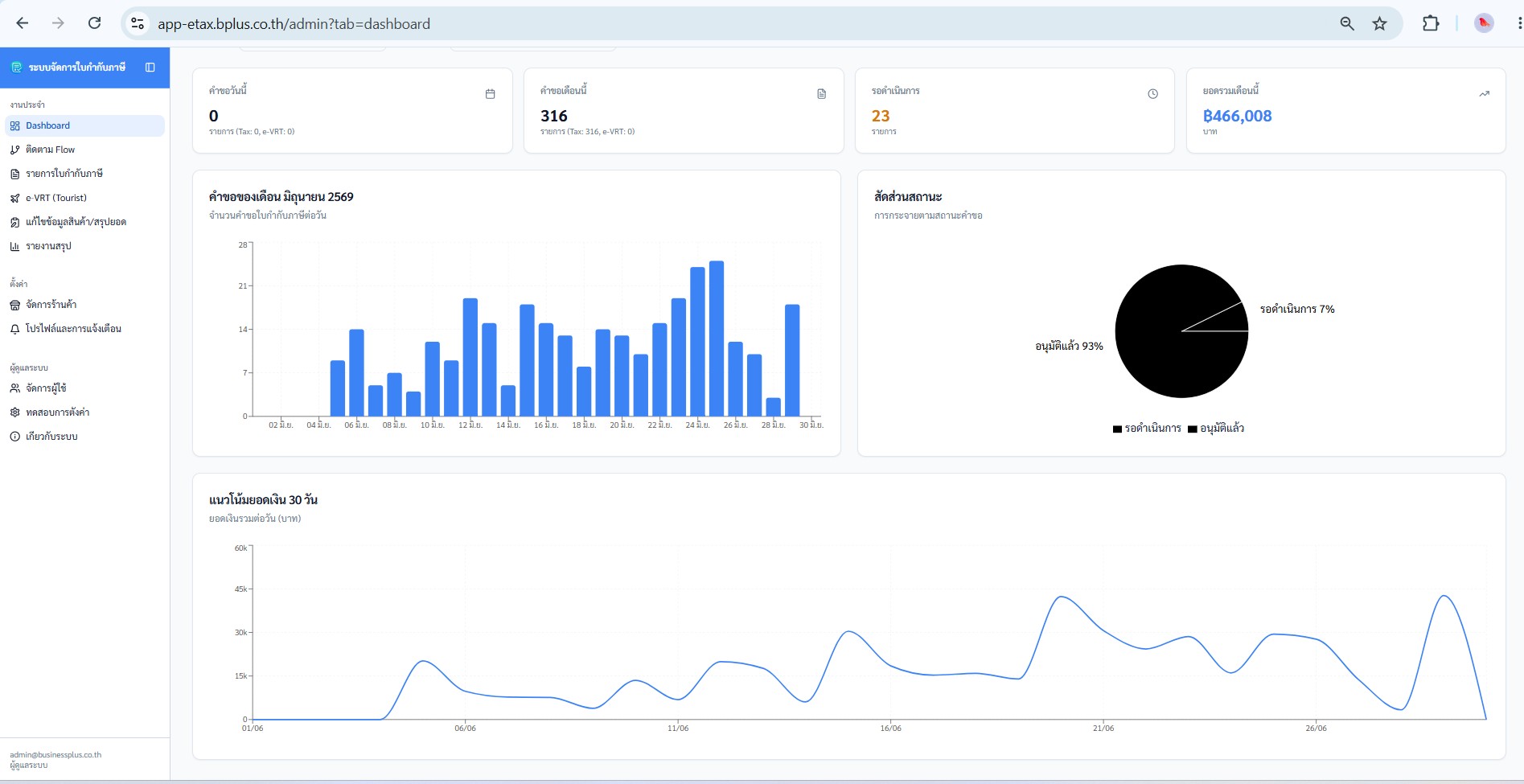Click the อนุมัติแล้ว legend swatch under the pie chart
Viewport: 1524px width, 784px height.
(x=1193, y=429)
